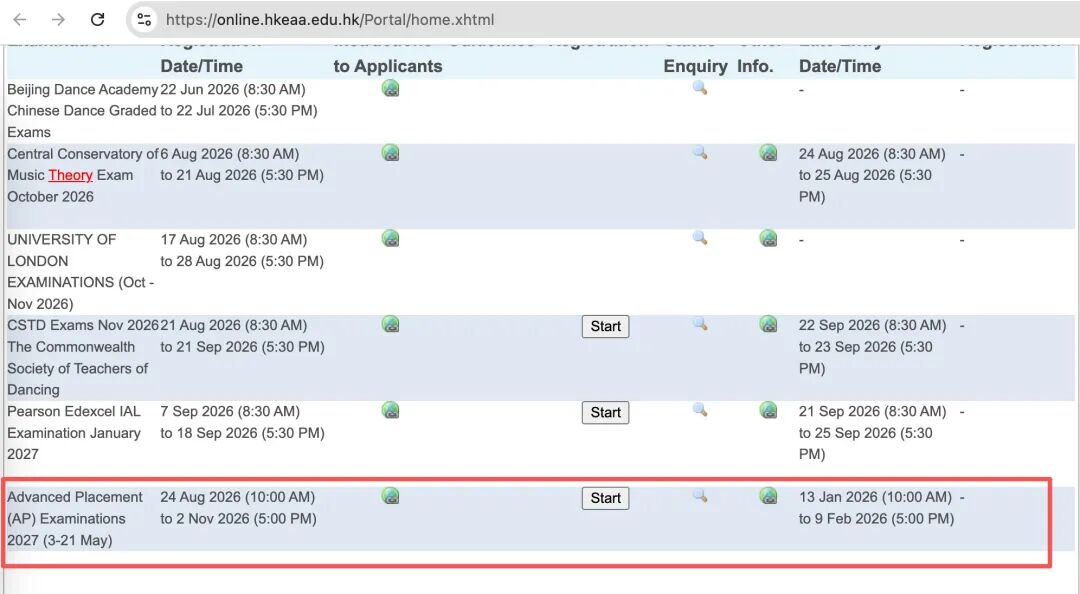This screenshot has height=594, width=1080.
Task: Reload the page with the refresh icon
Action: pos(98,19)
